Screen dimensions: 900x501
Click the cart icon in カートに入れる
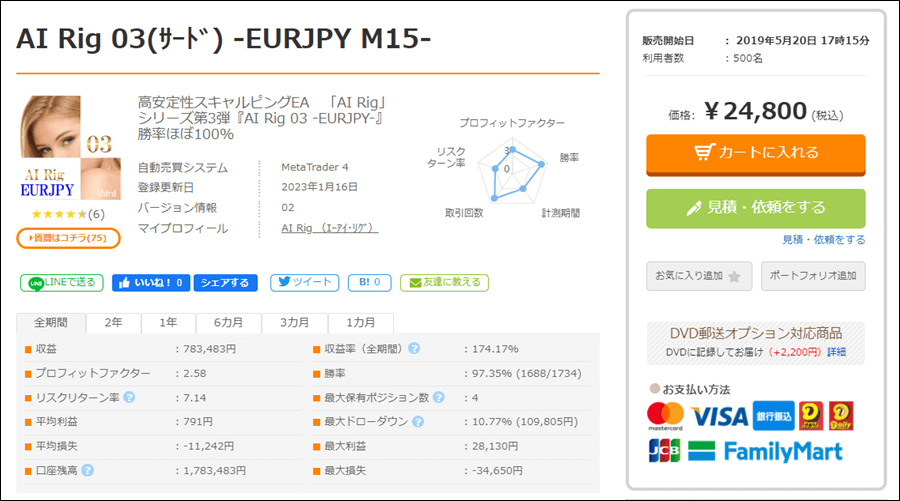tap(704, 152)
